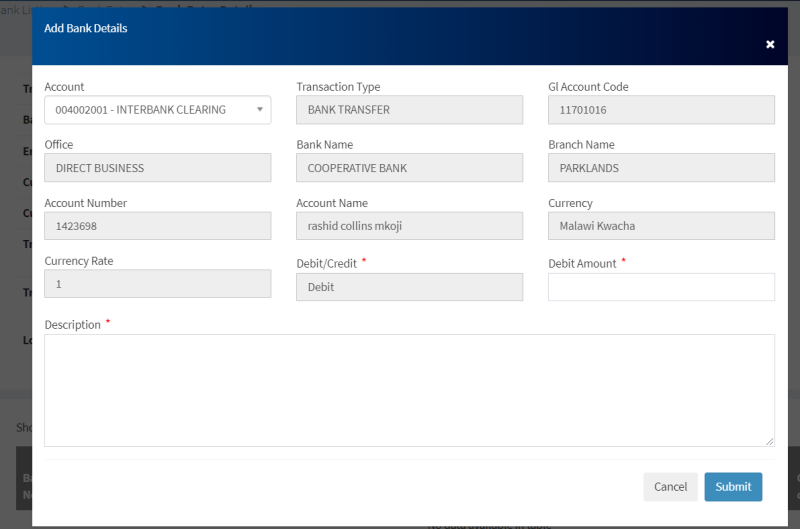
Task: Click inside the Description text area
Action: click(409, 390)
